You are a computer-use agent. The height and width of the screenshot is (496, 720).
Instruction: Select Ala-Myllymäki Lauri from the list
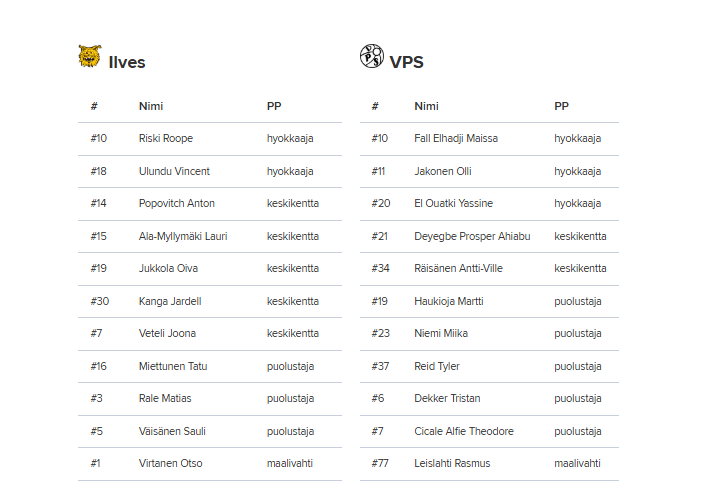click(184, 236)
